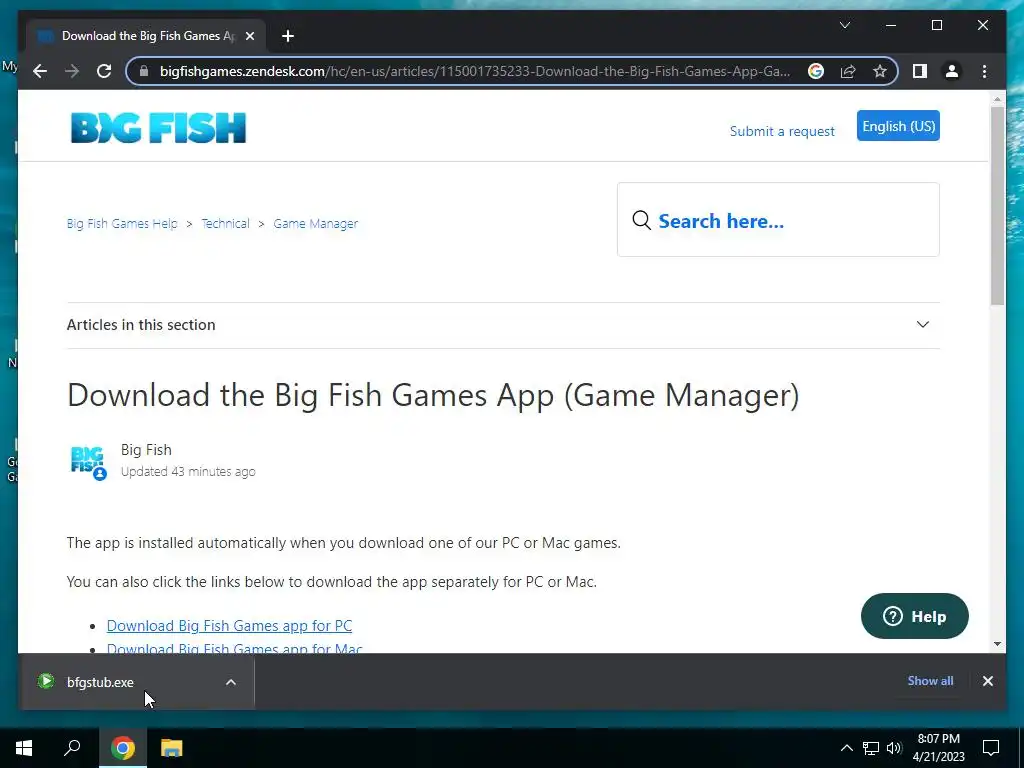Open Big Fish Games Help breadcrumb
The height and width of the screenshot is (768, 1024).
pos(121,223)
